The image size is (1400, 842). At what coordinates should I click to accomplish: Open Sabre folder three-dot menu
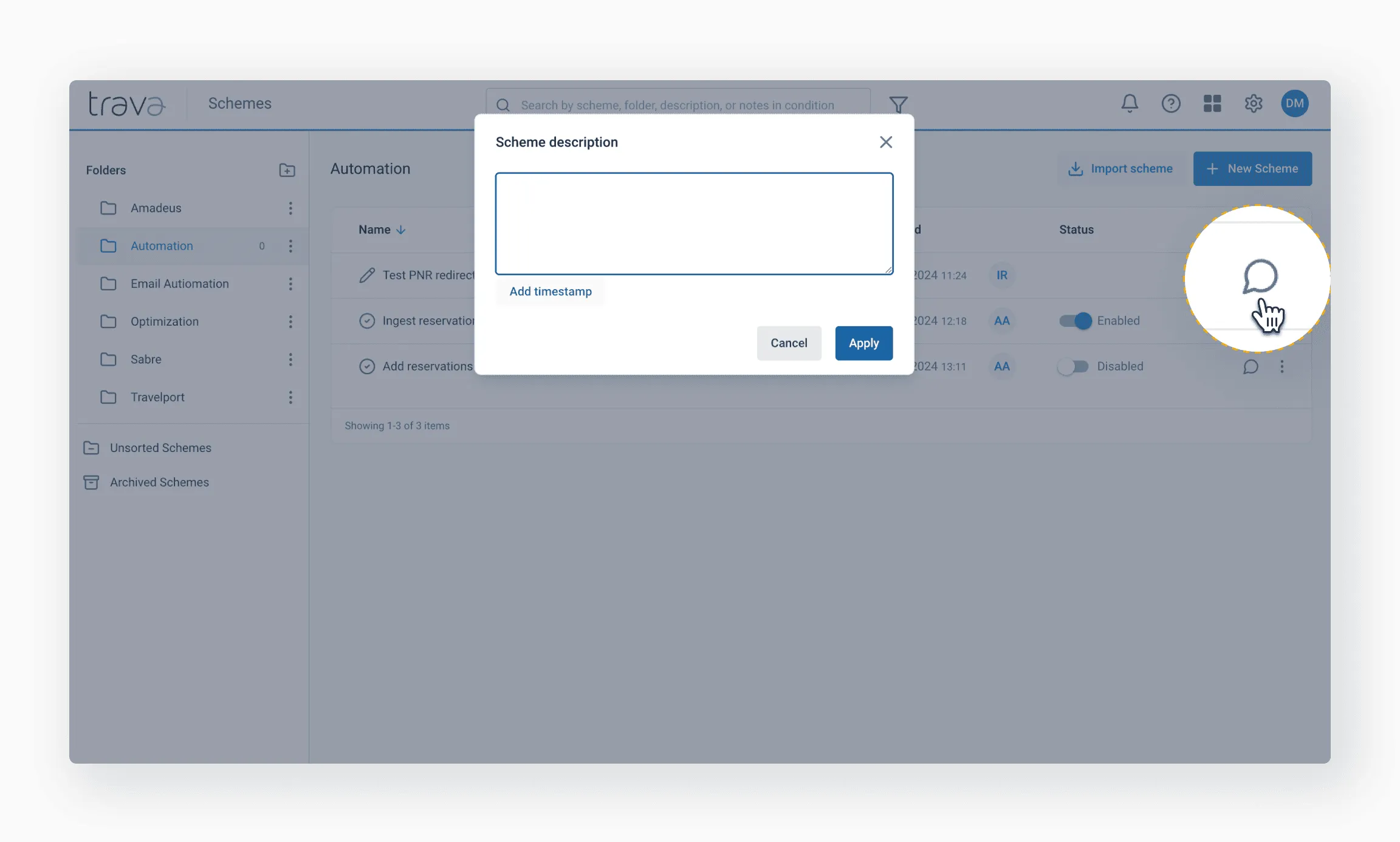[x=290, y=360]
